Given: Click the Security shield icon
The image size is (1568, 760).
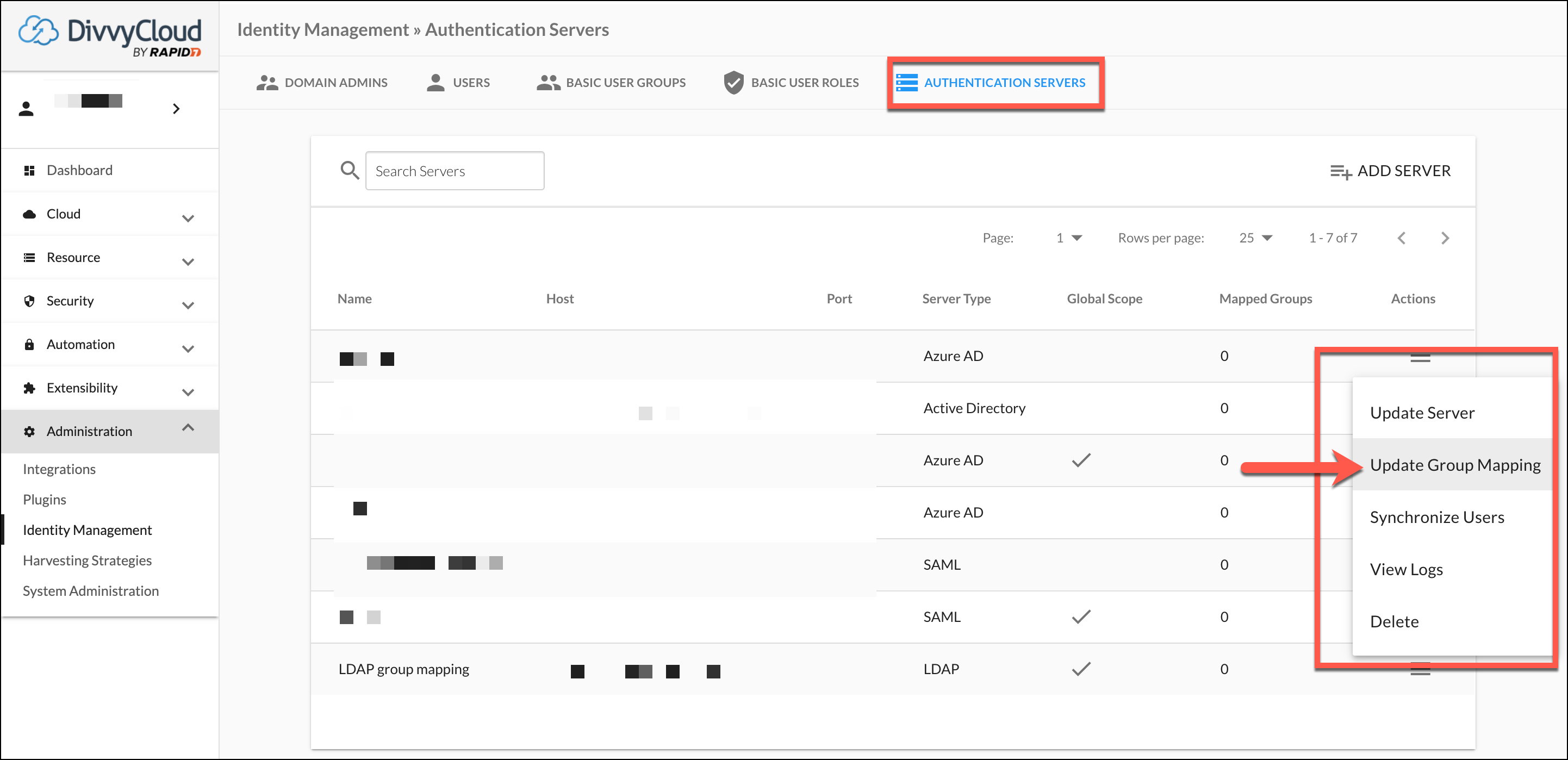Looking at the screenshot, I should (29, 301).
